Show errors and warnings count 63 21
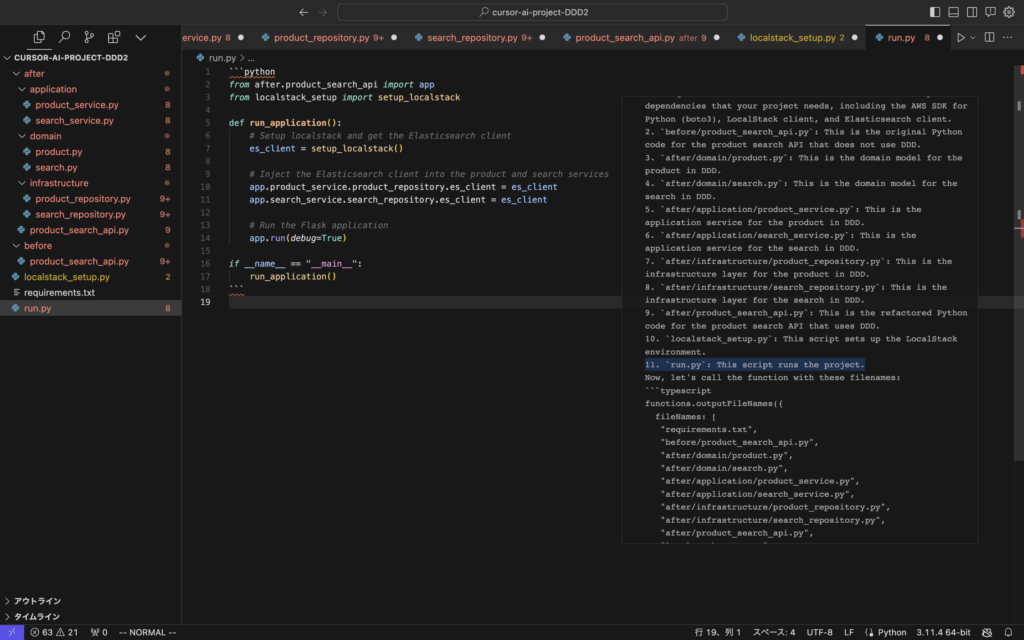This screenshot has height=640, width=1024. click(54, 632)
